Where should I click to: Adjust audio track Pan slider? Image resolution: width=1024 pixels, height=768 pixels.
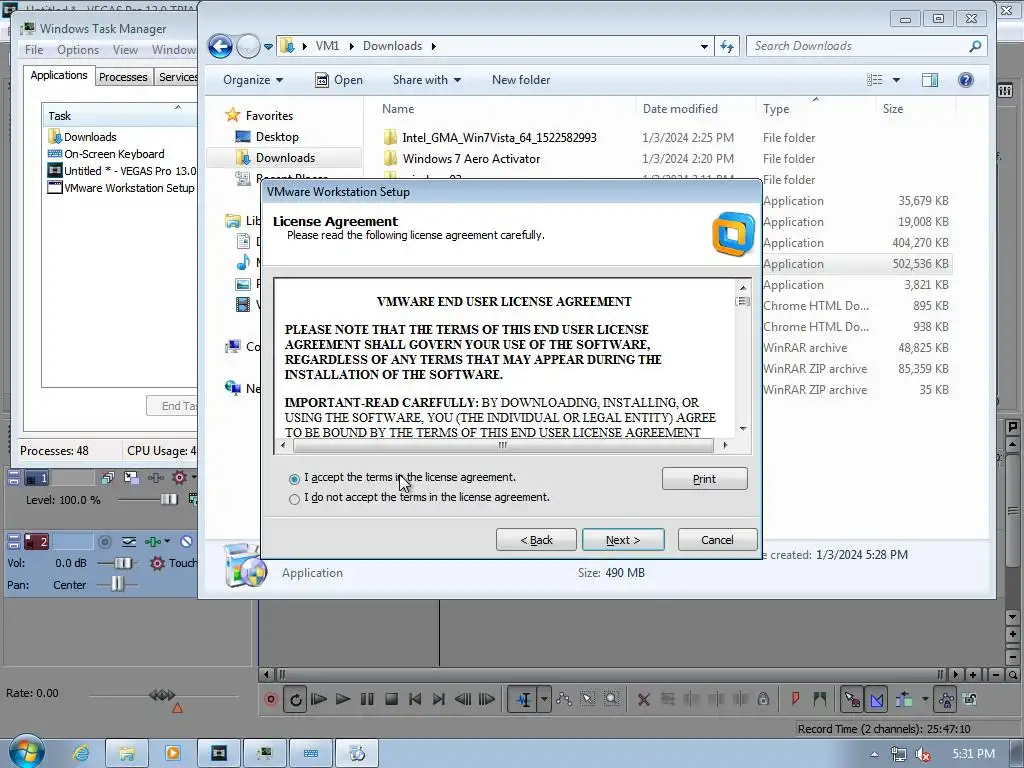pos(116,584)
